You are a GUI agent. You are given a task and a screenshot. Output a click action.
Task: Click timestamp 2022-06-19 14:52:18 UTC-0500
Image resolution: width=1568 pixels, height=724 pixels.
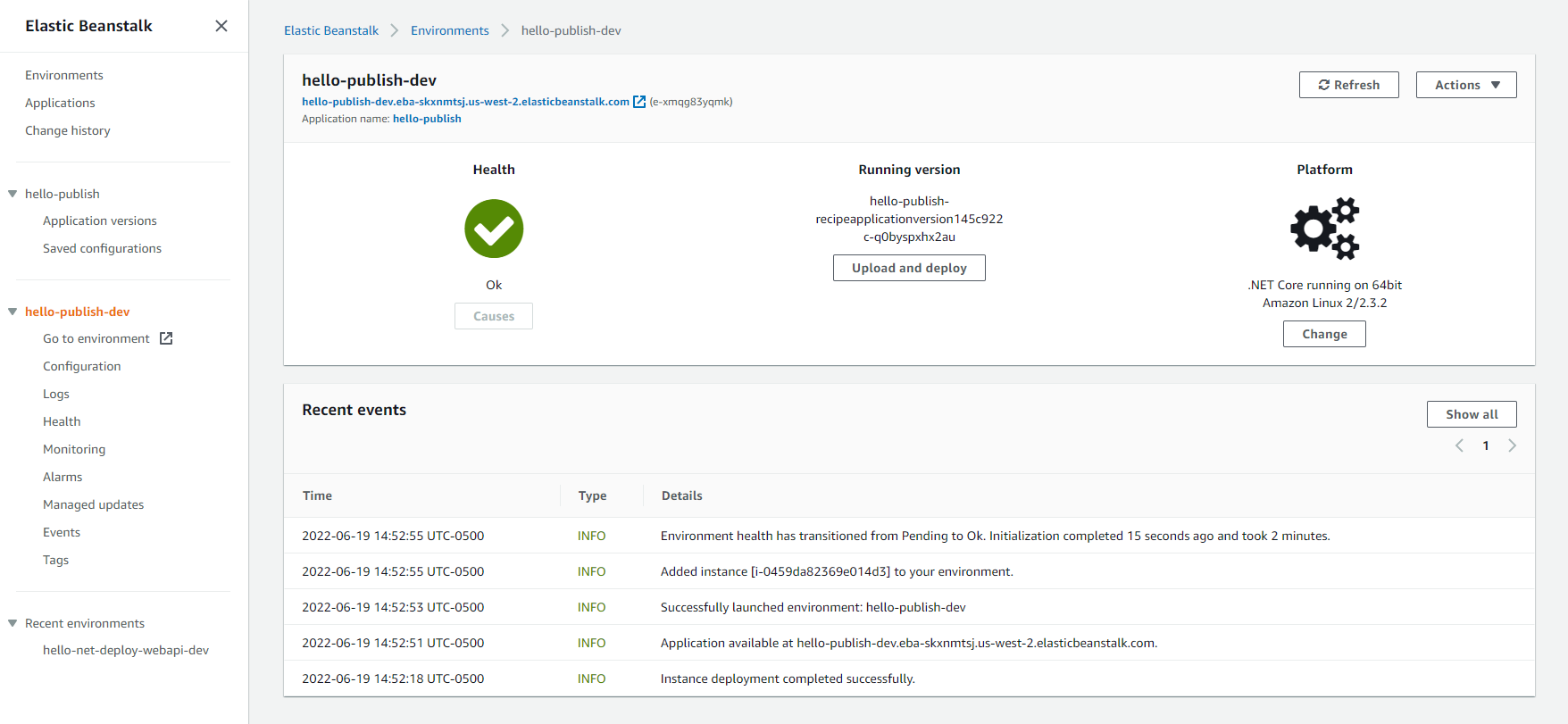point(393,678)
